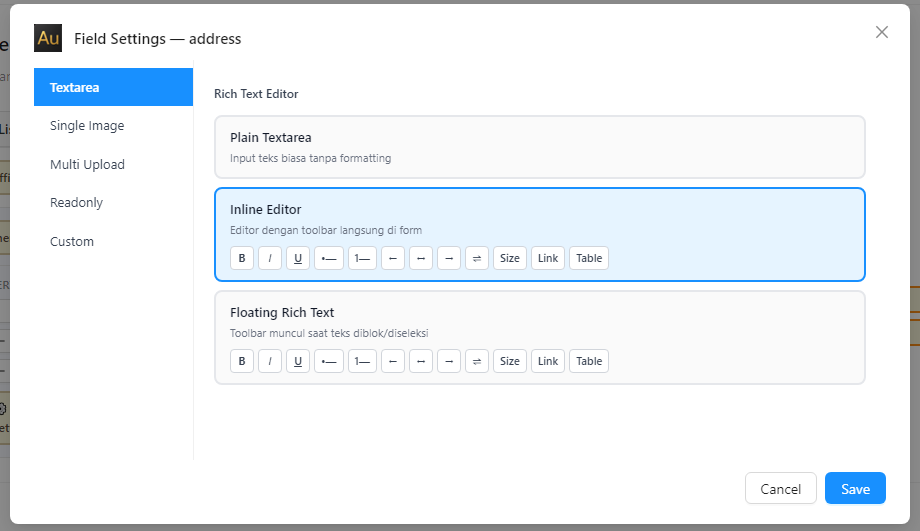Click align right arrow in Inline Editor toolbar
920x531 pixels.
coord(449,258)
